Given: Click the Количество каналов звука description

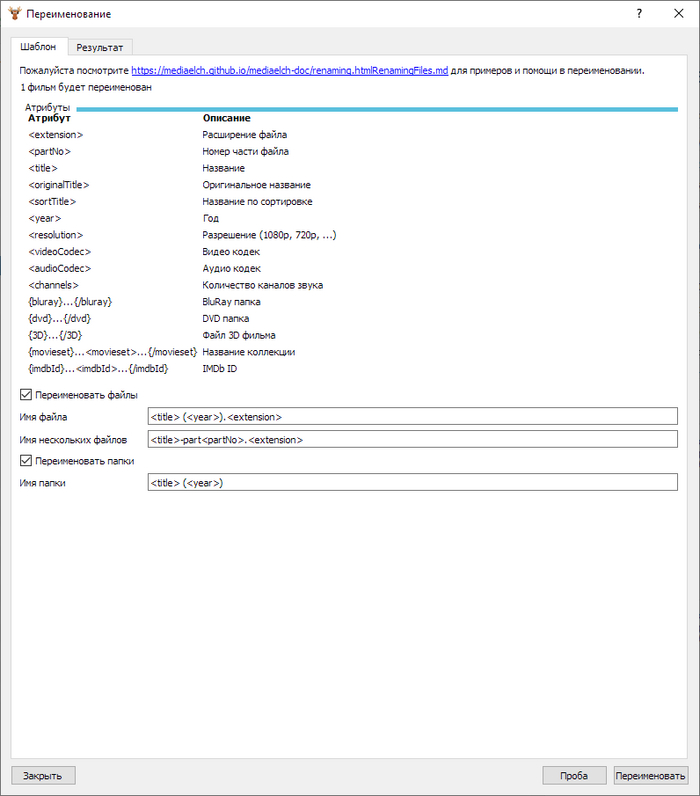Looking at the screenshot, I should point(263,285).
